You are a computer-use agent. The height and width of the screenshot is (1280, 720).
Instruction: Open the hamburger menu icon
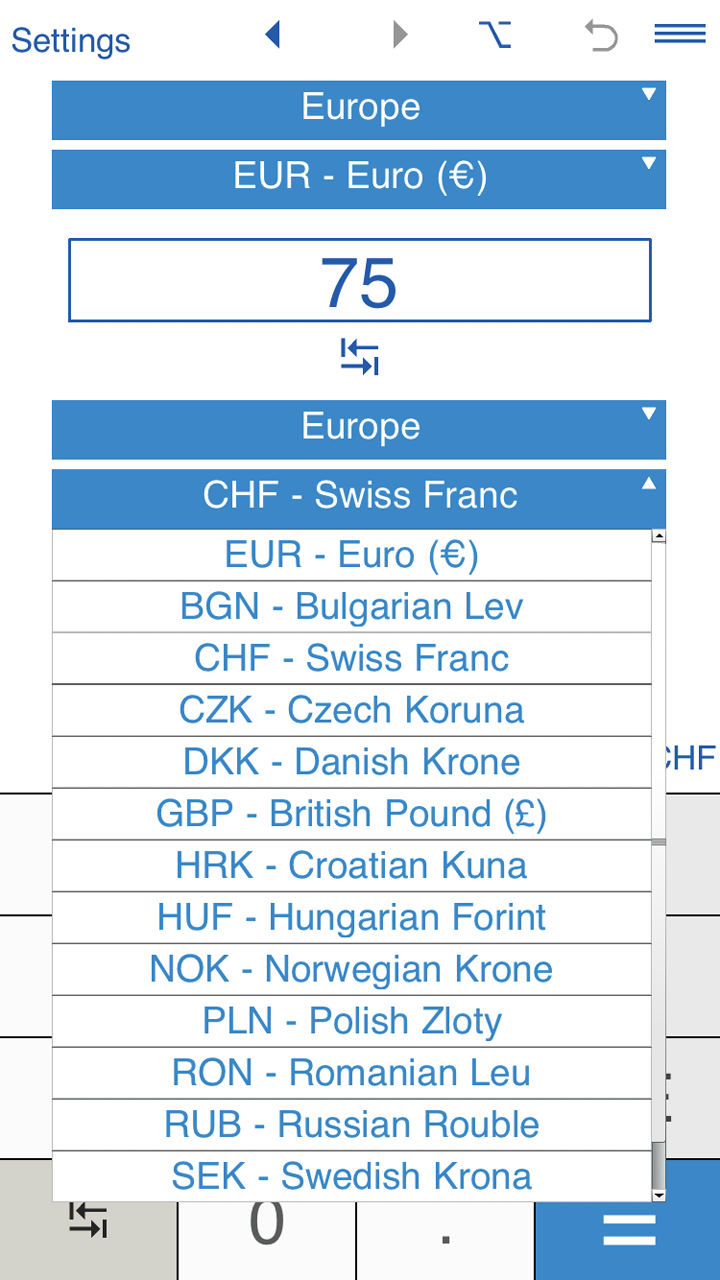[680, 35]
